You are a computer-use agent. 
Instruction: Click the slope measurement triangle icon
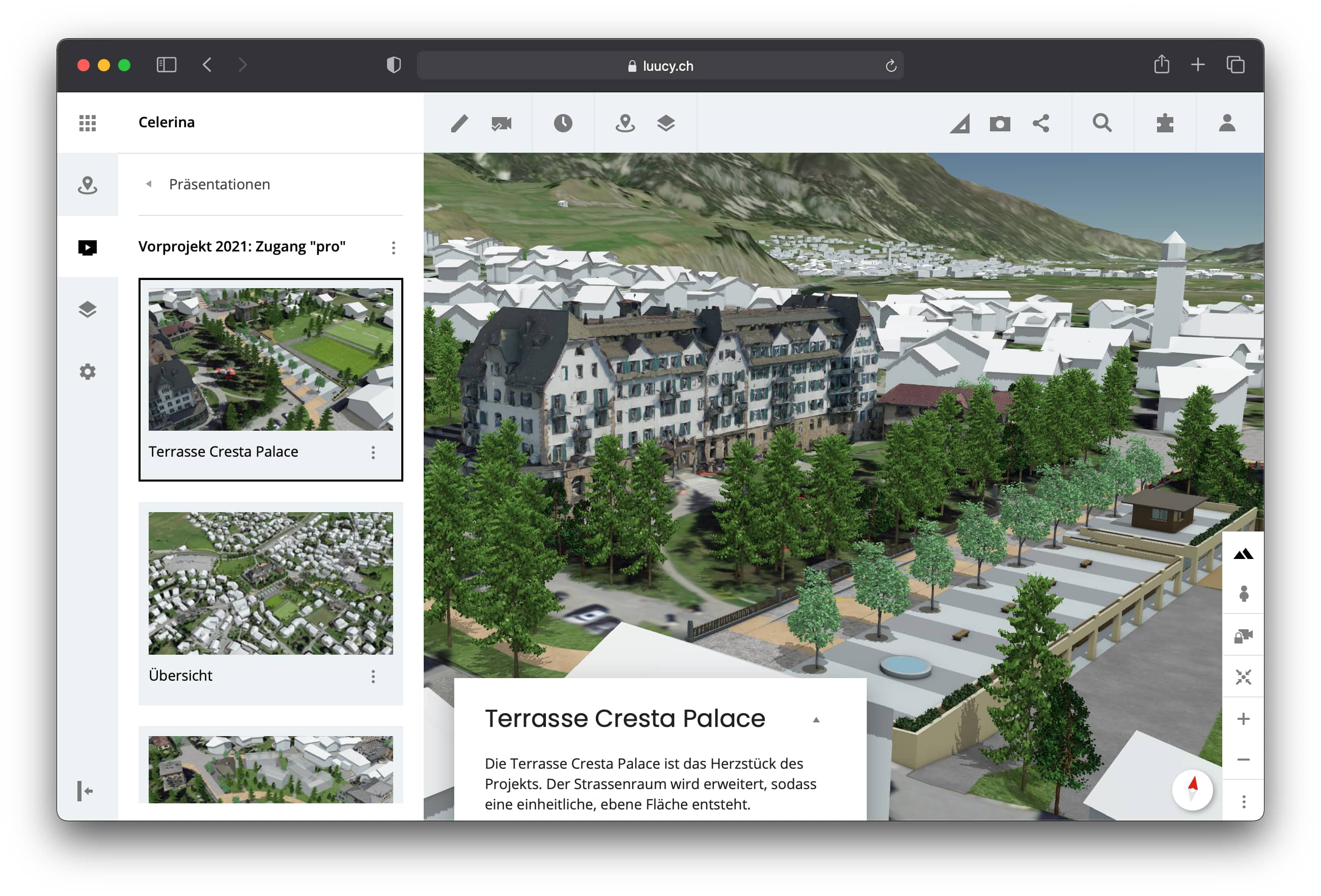click(x=959, y=124)
